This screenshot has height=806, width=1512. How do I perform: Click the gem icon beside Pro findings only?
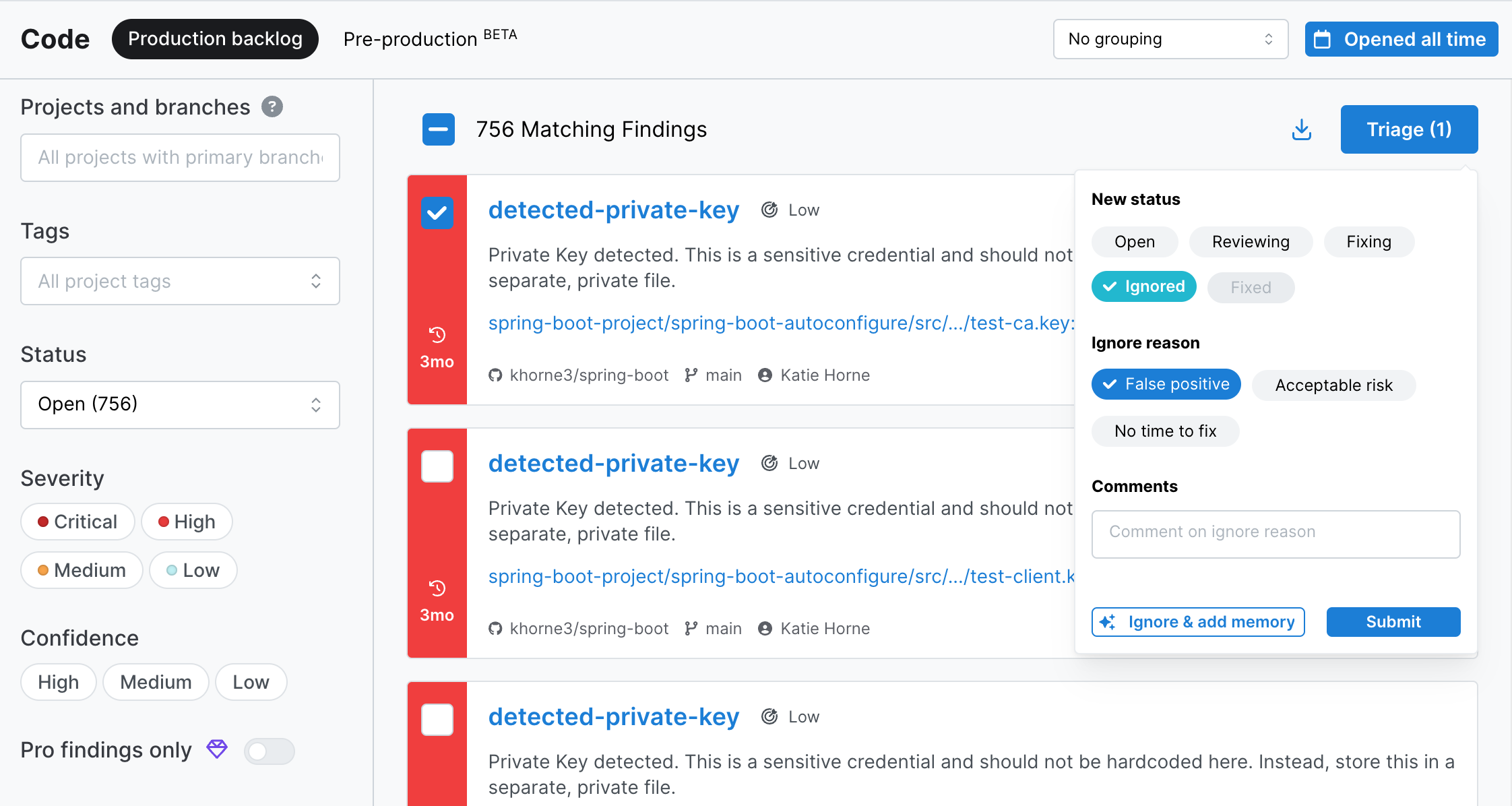[216, 749]
